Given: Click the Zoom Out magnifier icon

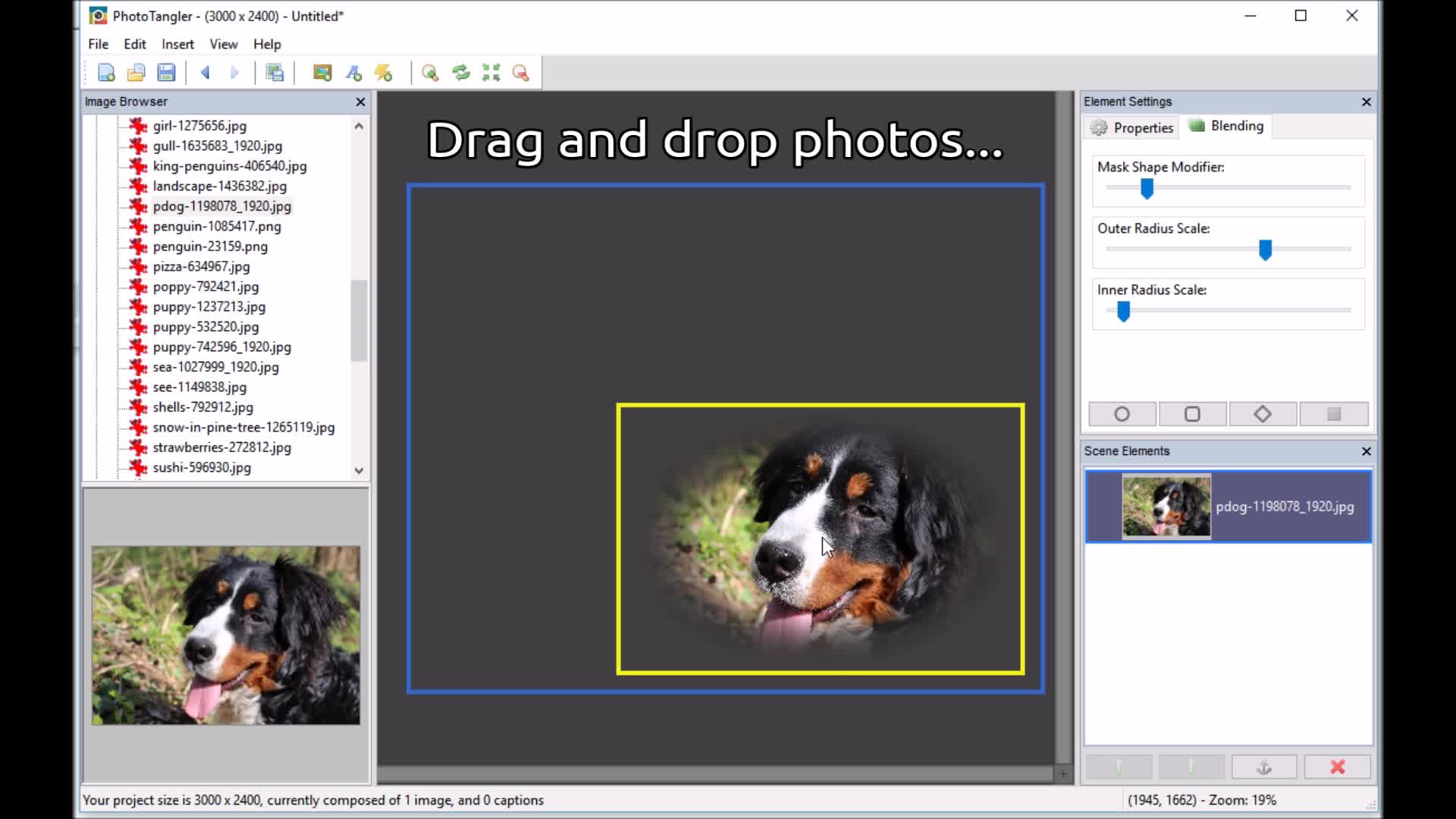Looking at the screenshot, I should (520, 73).
